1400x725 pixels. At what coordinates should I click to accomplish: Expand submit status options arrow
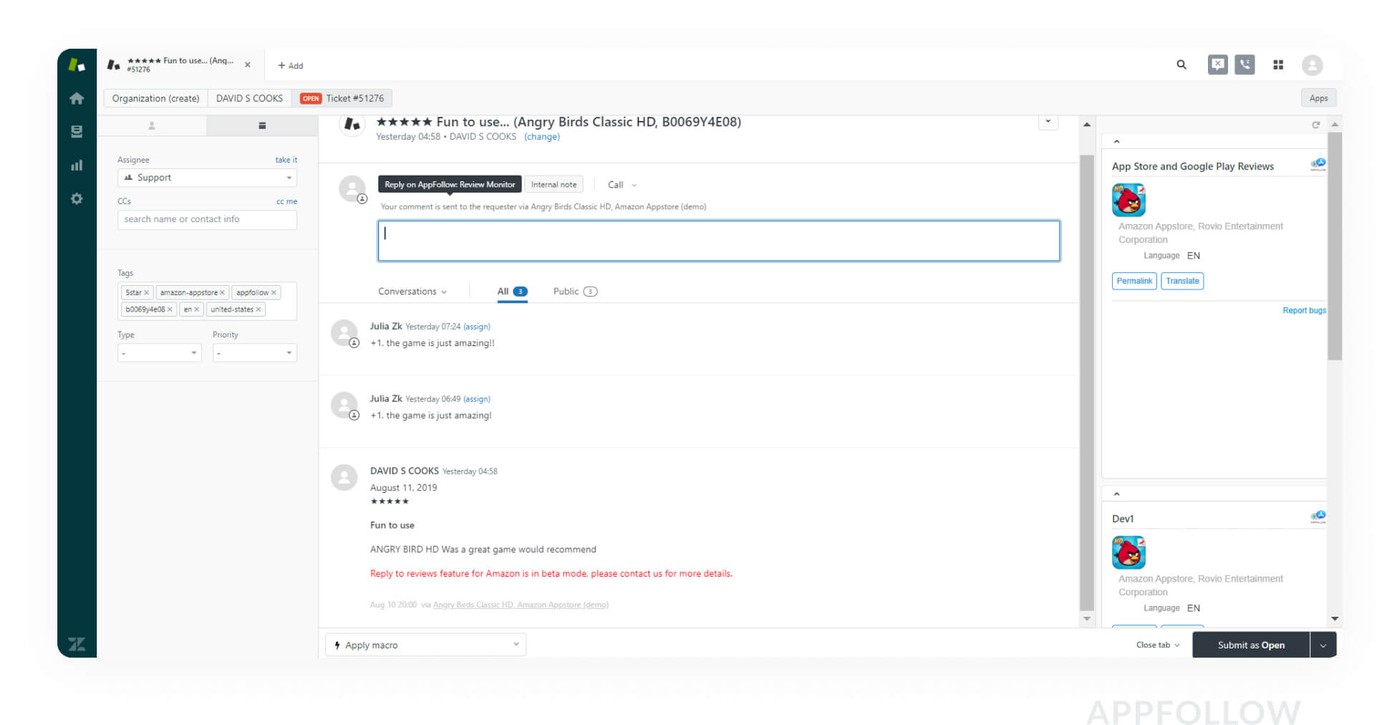tap(1323, 645)
